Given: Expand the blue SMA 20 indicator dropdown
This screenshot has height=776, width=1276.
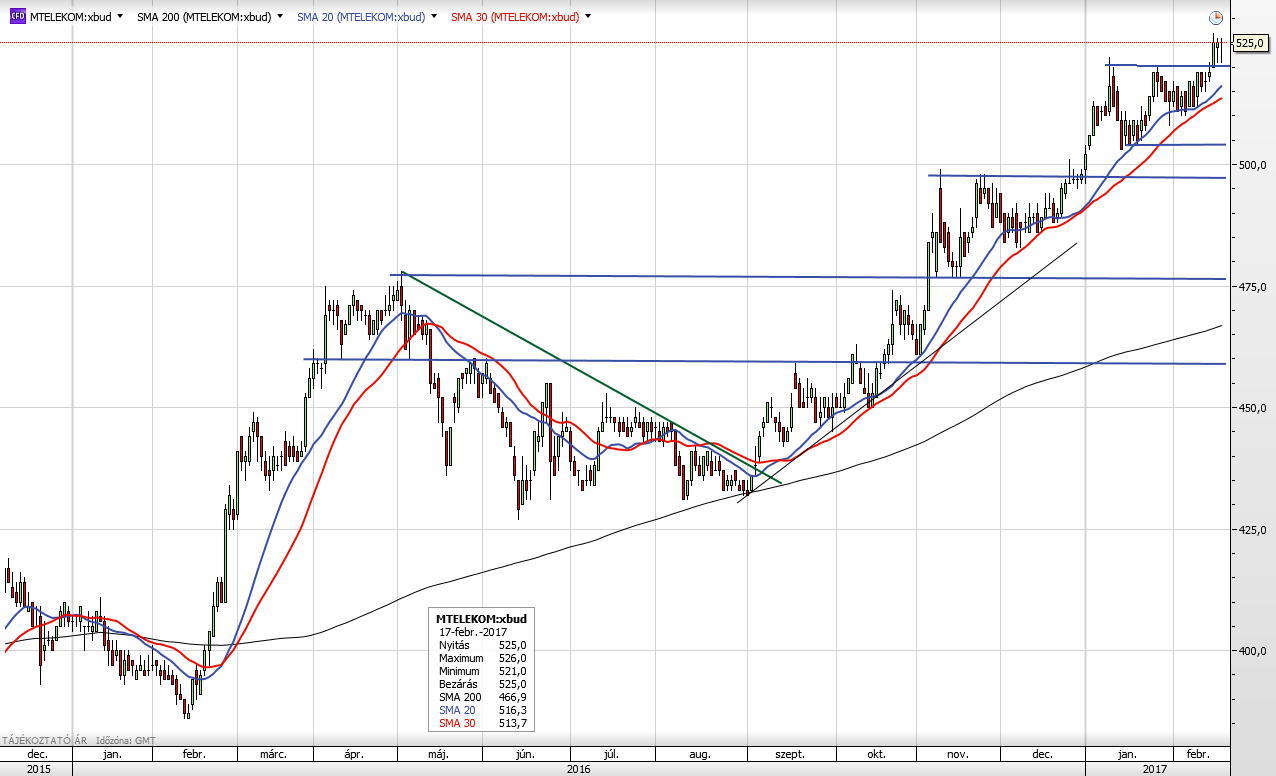Looking at the screenshot, I should (435, 17).
